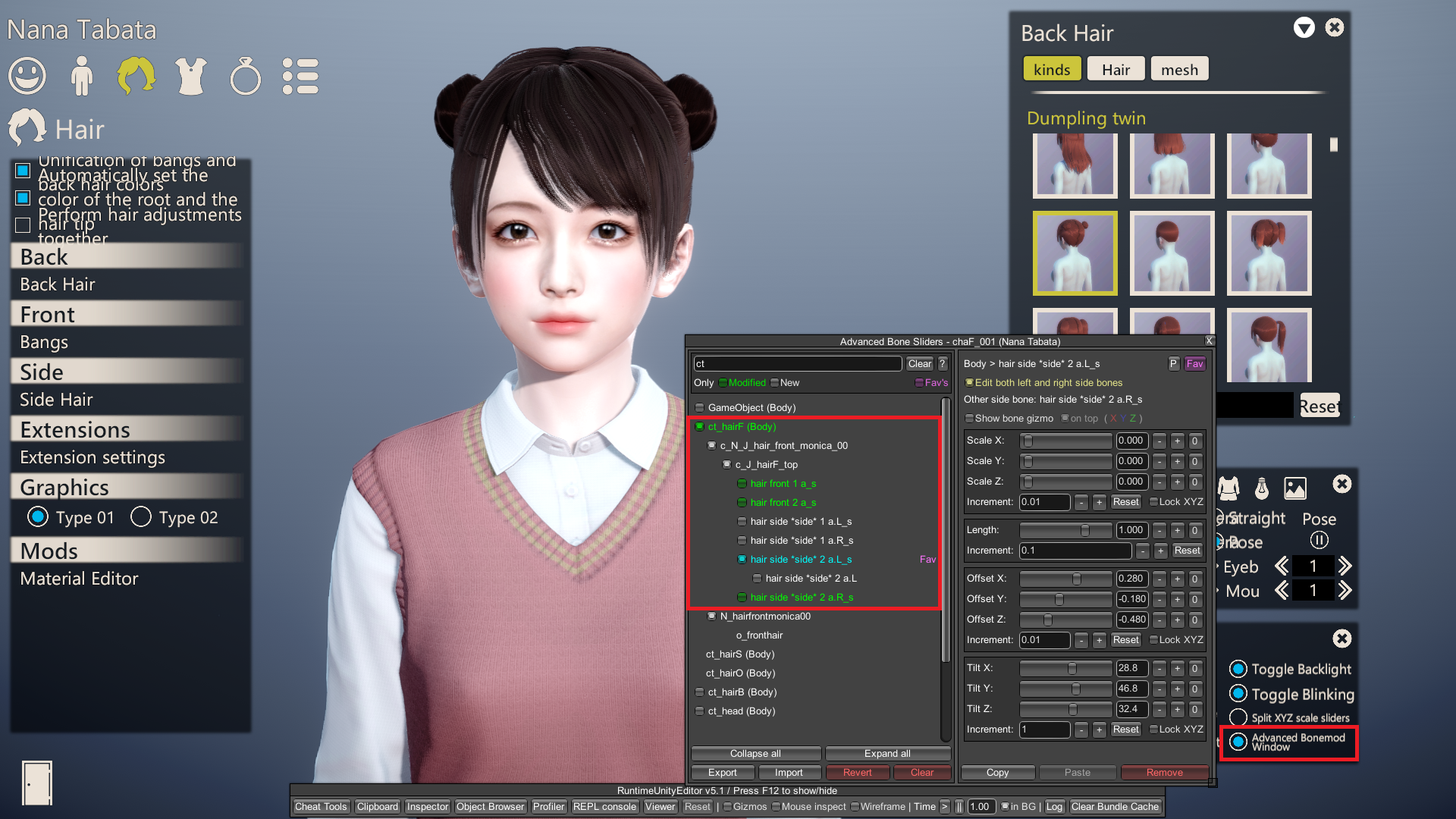Click the accessories ring icon

[245, 76]
